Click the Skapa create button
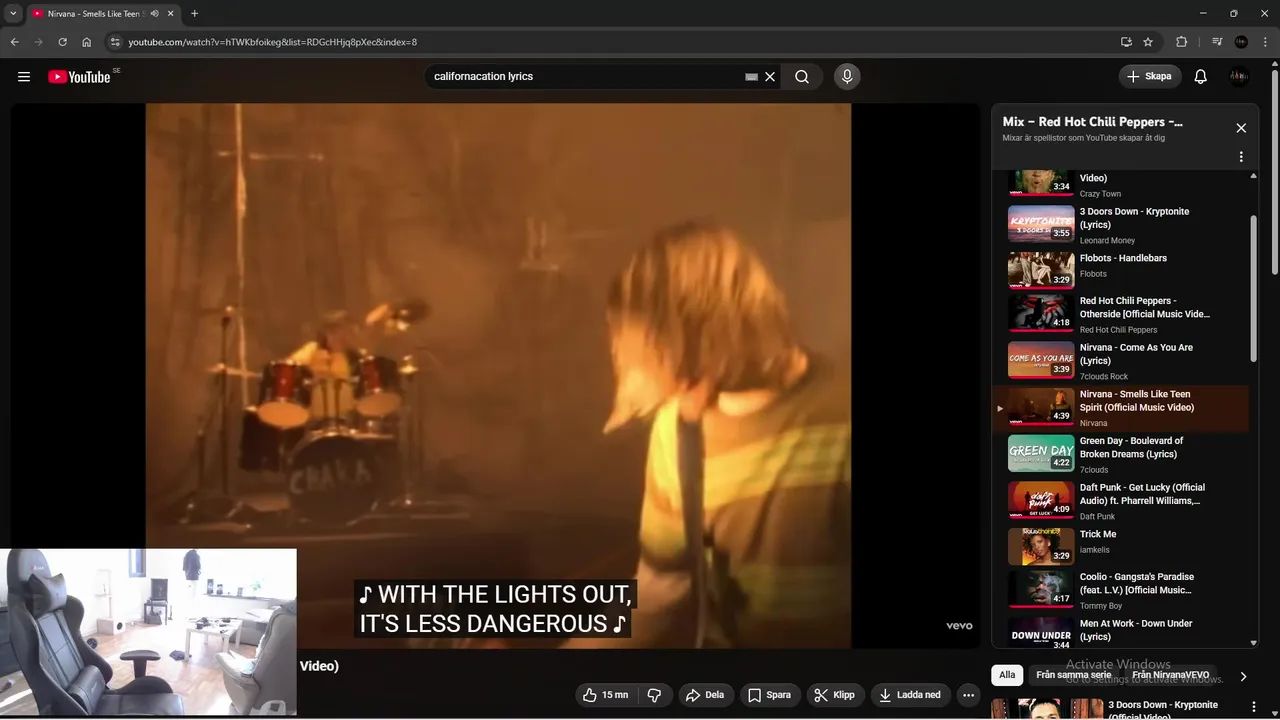The width and height of the screenshot is (1280, 720). point(1149,77)
